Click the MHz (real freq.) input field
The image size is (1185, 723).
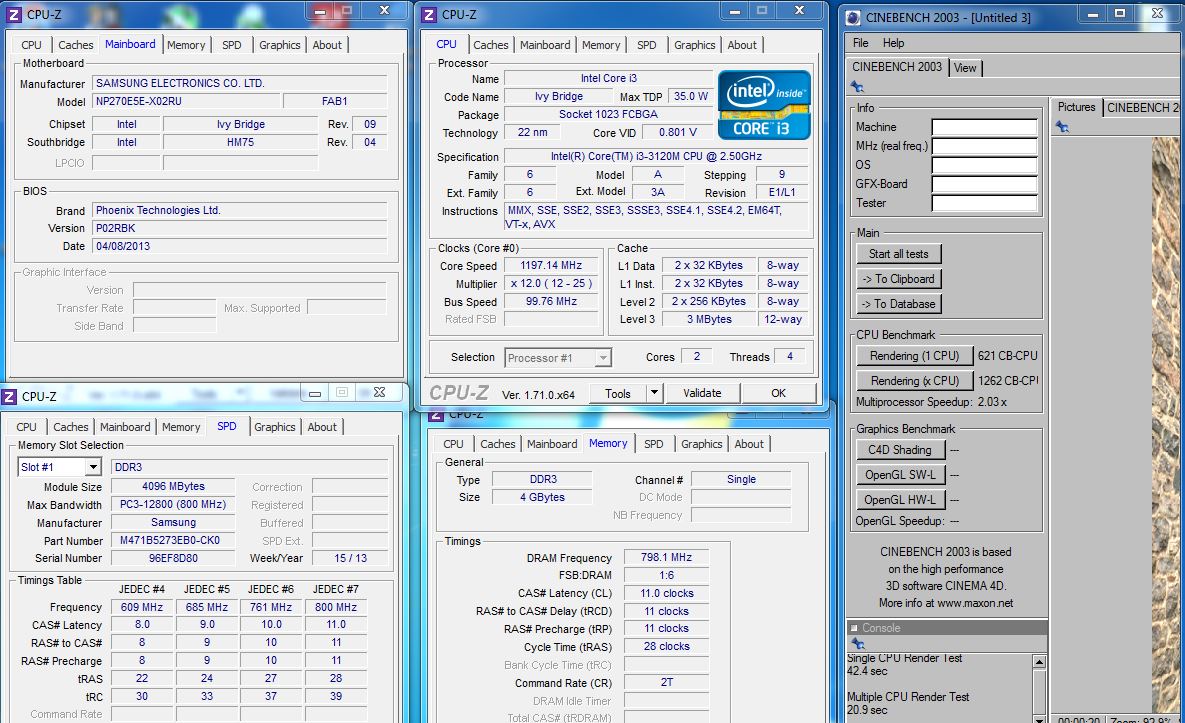984,147
